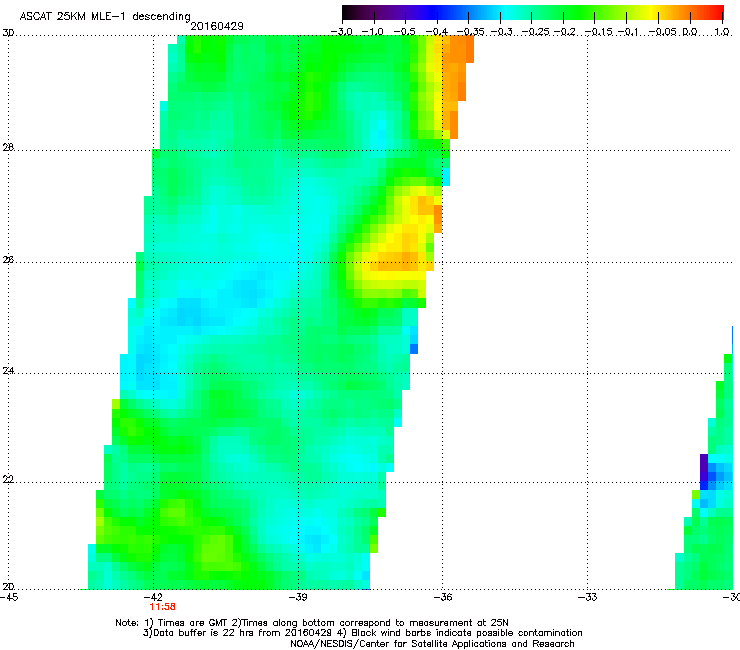Click the "-0.4" color scale label
Viewport: 740px width, 650px height.
(437, 32)
